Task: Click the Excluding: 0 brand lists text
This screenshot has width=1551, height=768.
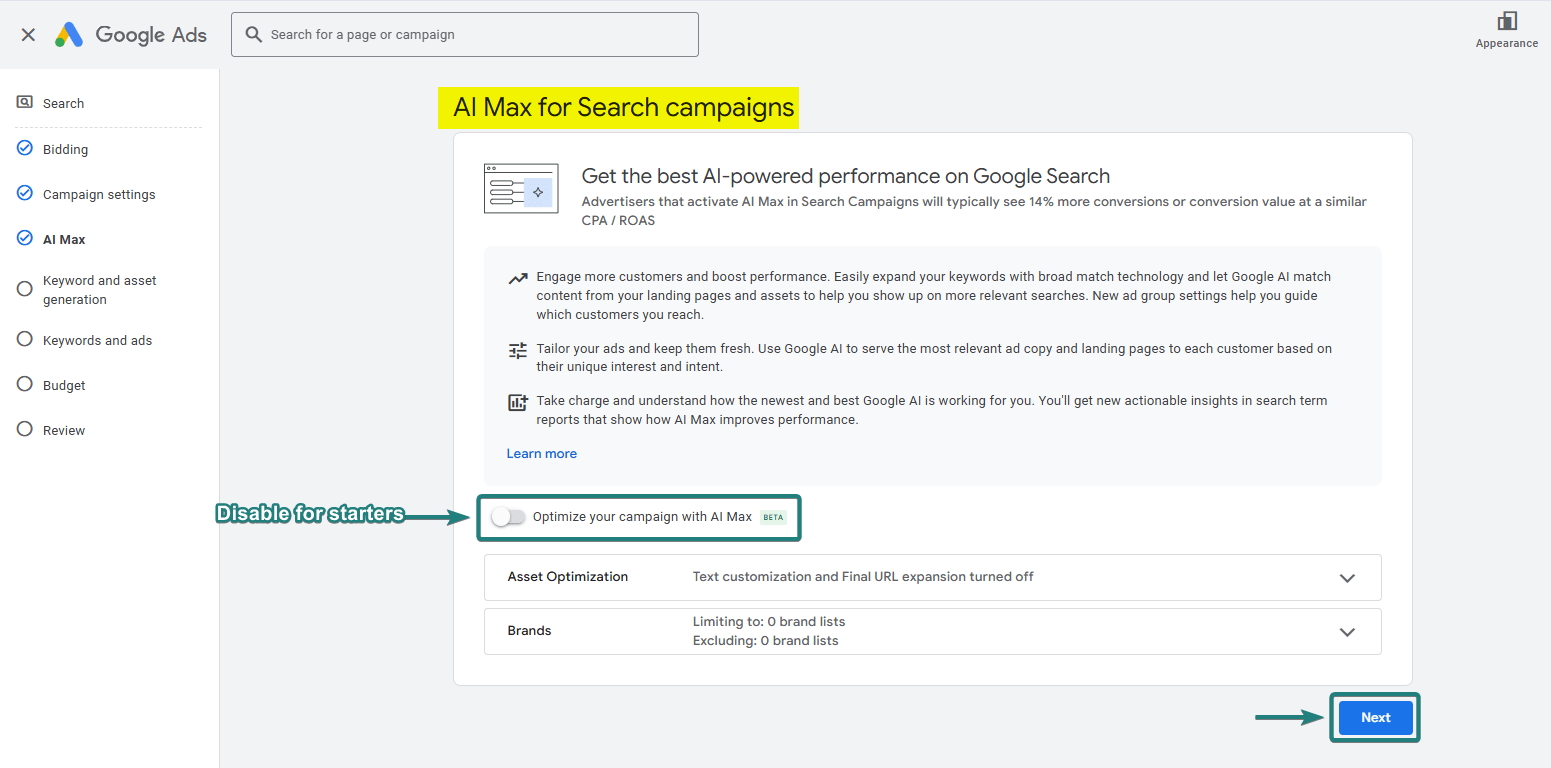Action: 765,640
